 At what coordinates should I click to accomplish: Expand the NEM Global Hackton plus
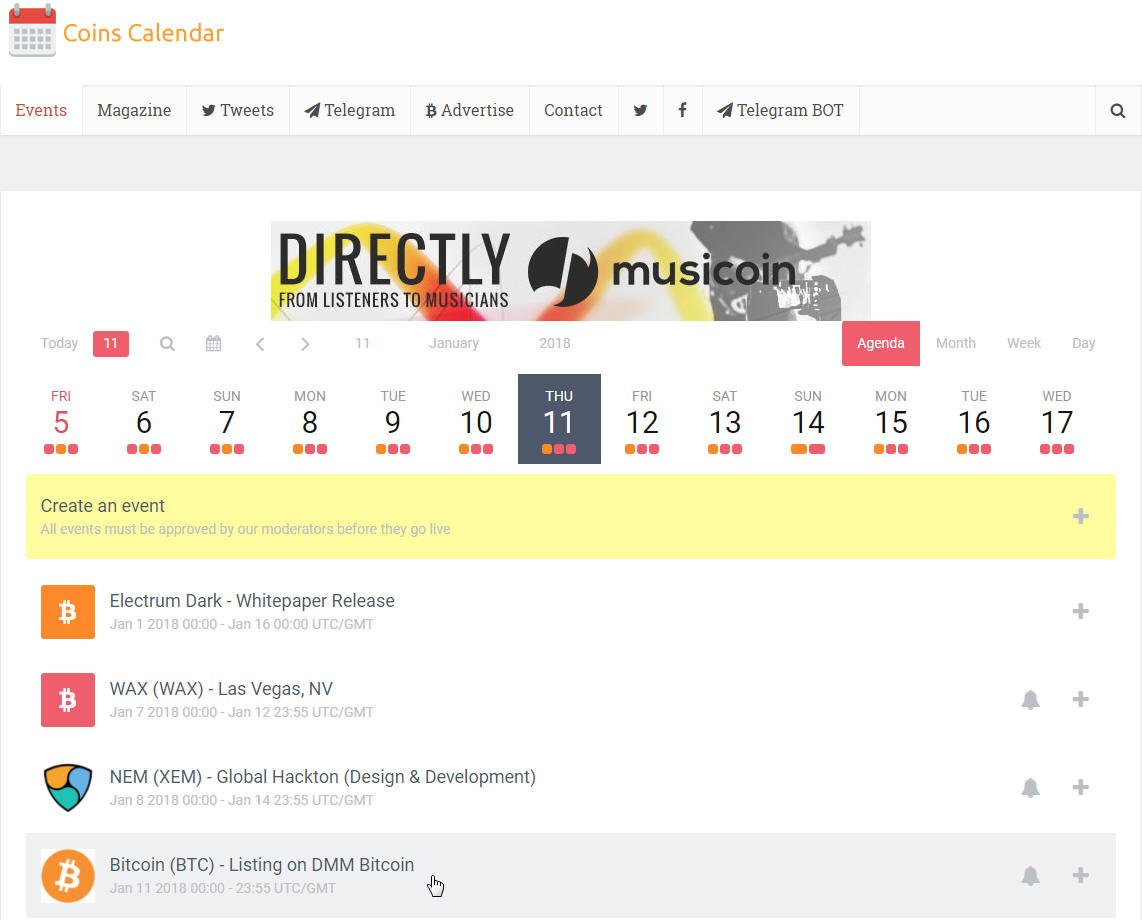(1080, 787)
